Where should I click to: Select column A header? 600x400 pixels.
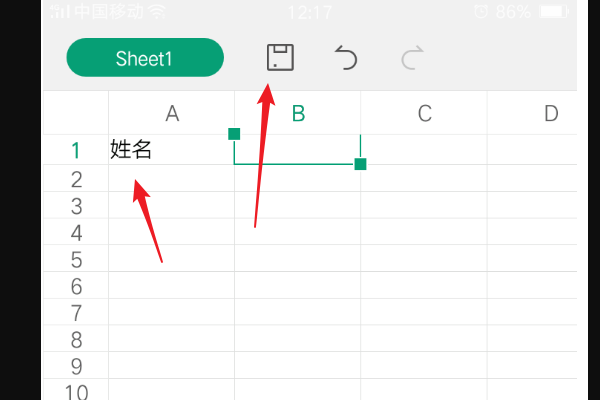tap(172, 114)
